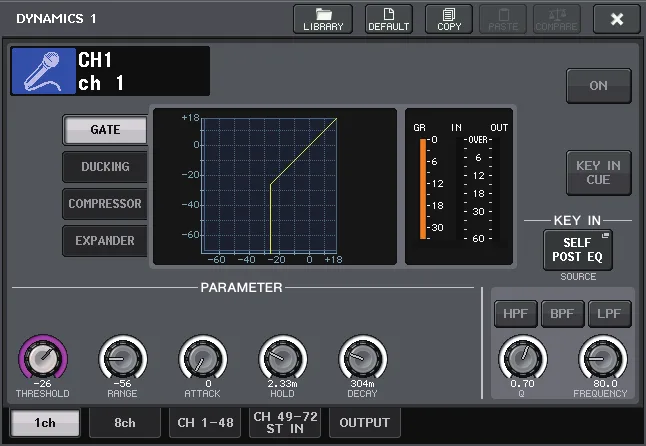This screenshot has height=446, width=646.
Task: Toggle the dynamics ON button
Action: point(599,86)
